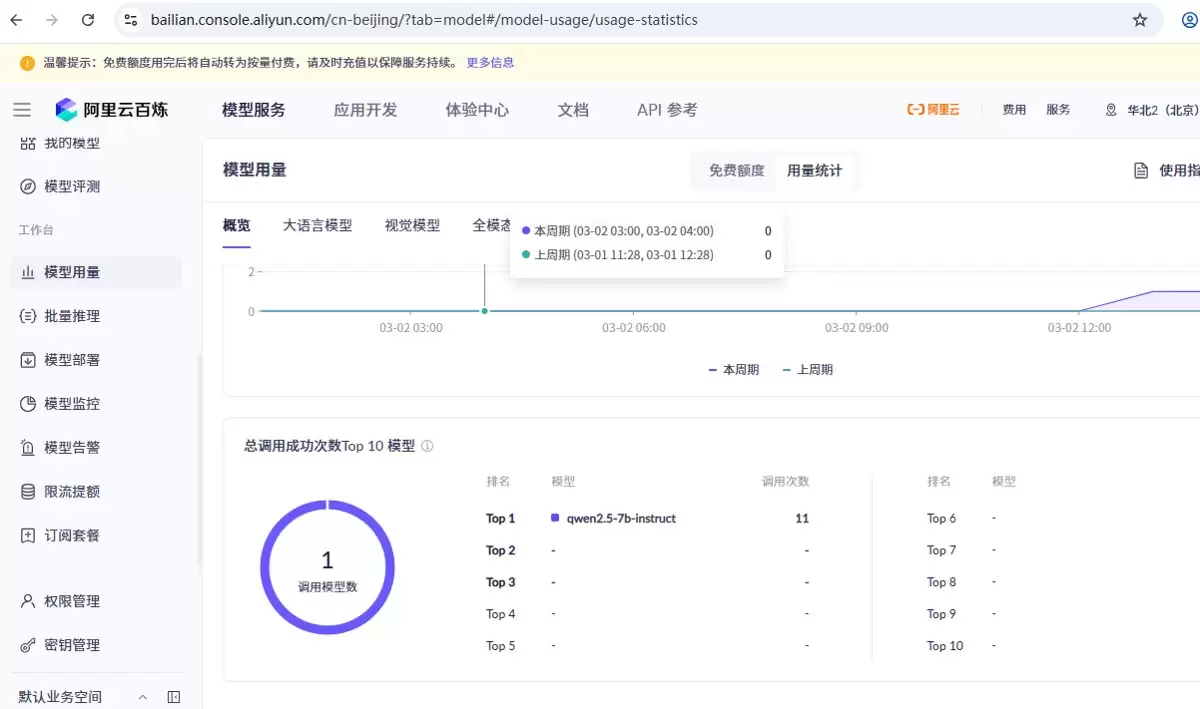Viewport: 1200px width, 709px height.
Task: Switch the toggle to 免费额度
Action: (737, 171)
